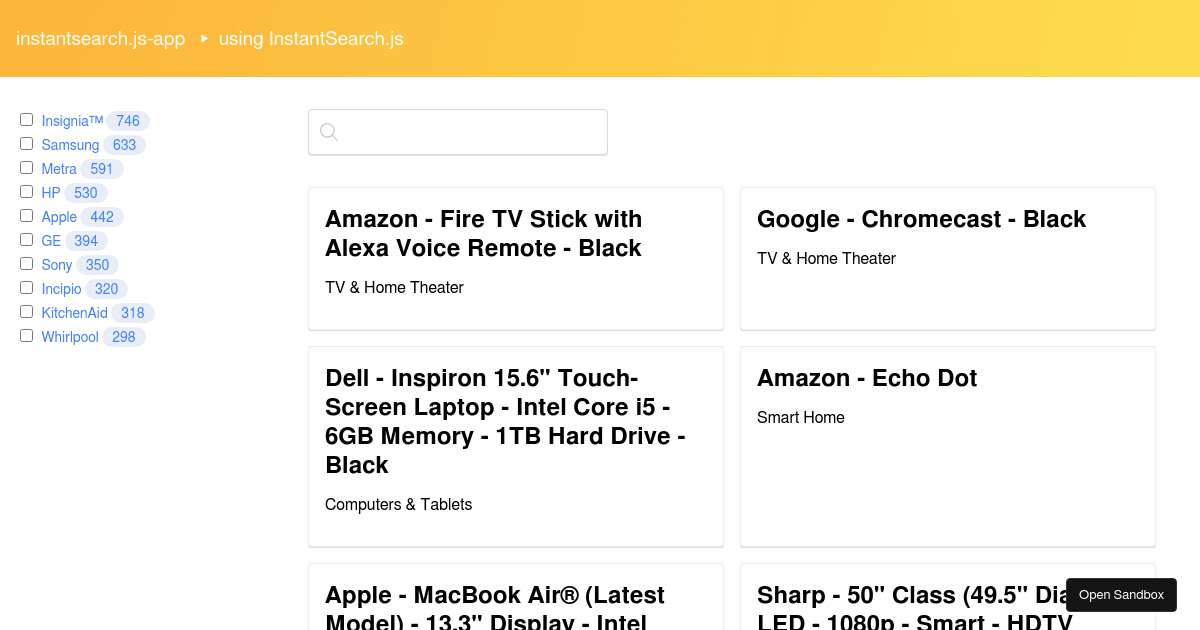
Task: Select the Metra brand label
Action: click(x=58, y=168)
